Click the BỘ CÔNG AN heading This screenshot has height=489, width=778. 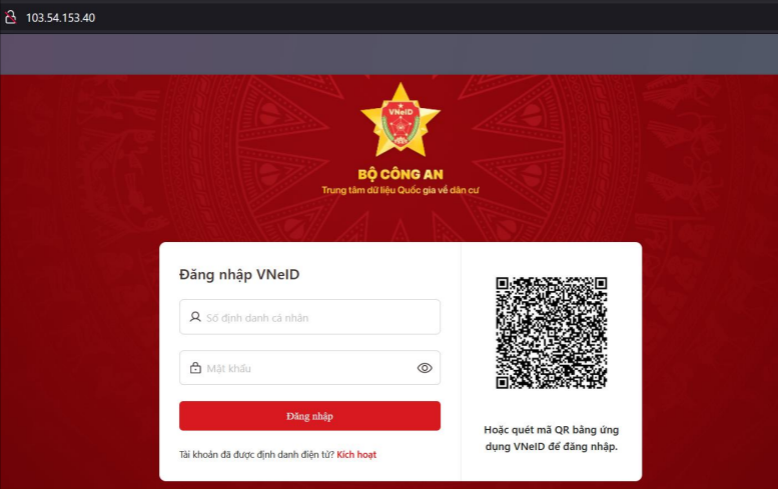pos(400,174)
